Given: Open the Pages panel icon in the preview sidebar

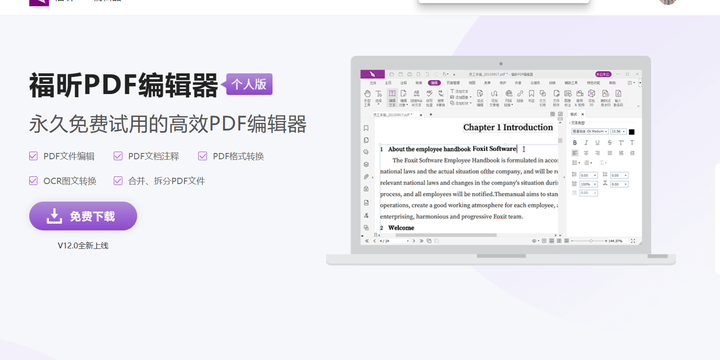Looking at the screenshot, I should (366, 140).
